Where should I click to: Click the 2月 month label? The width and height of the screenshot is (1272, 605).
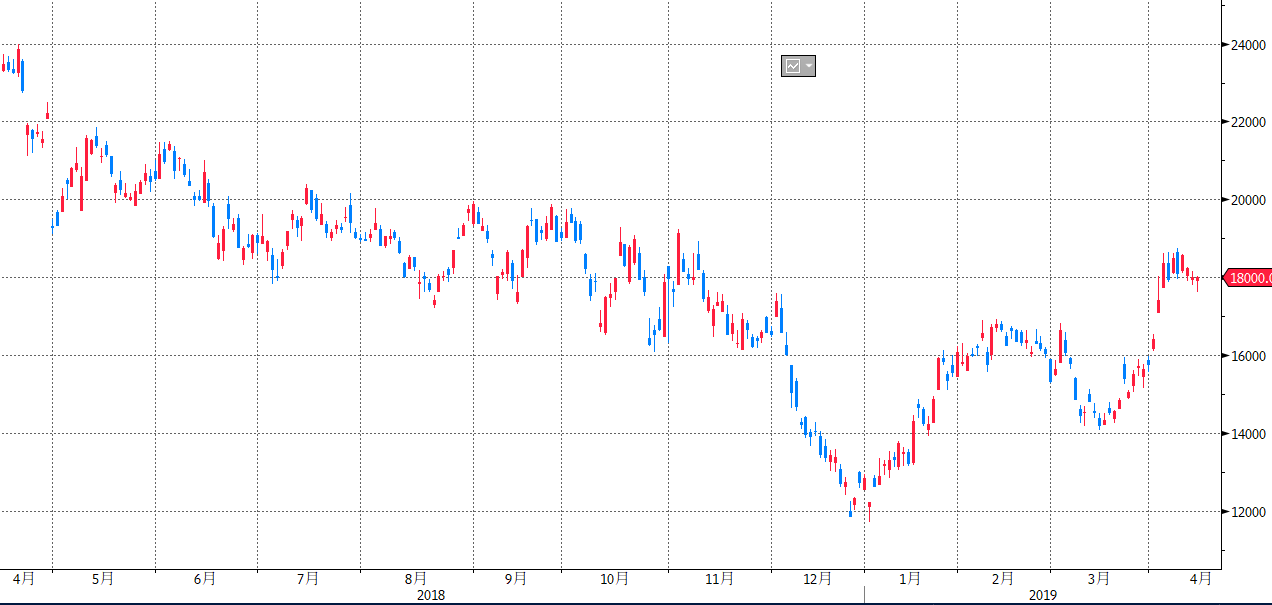click(x=1003, y=578)
